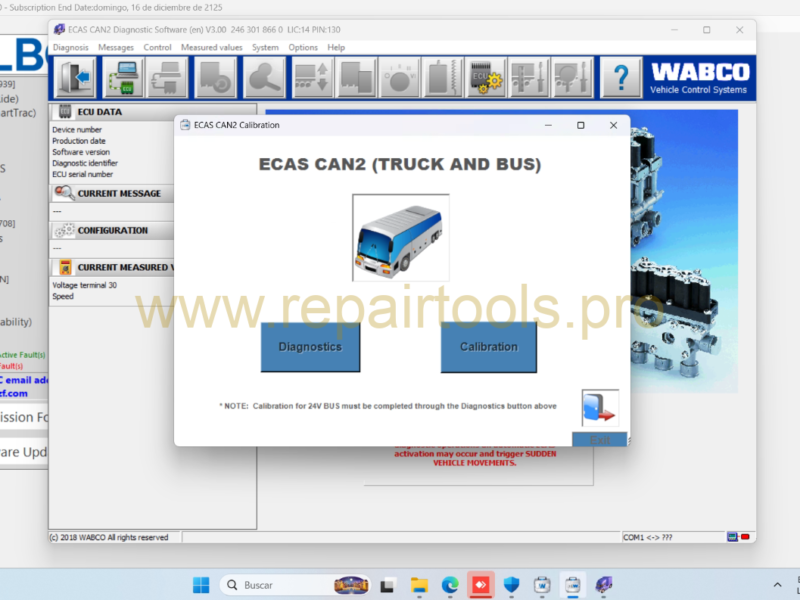Click the CURRENT MESSAGE panel header

point(112,193)
